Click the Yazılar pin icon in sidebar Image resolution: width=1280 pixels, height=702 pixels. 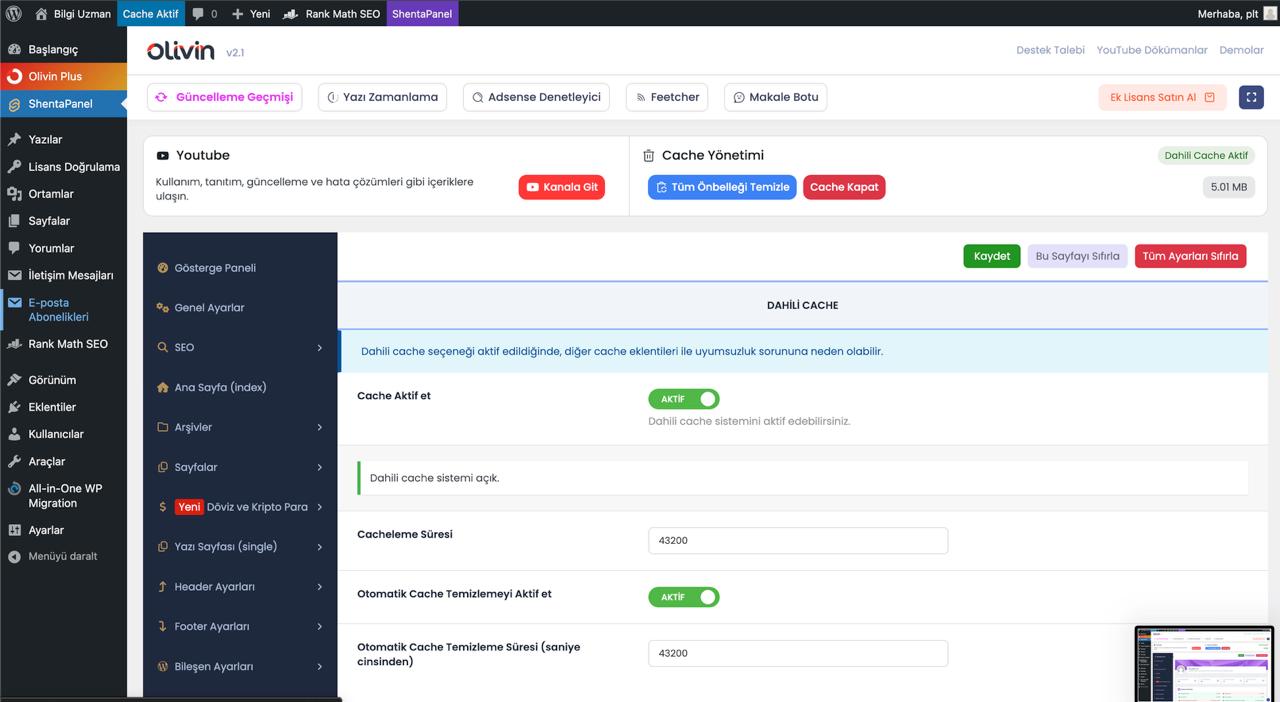point(14,139)
